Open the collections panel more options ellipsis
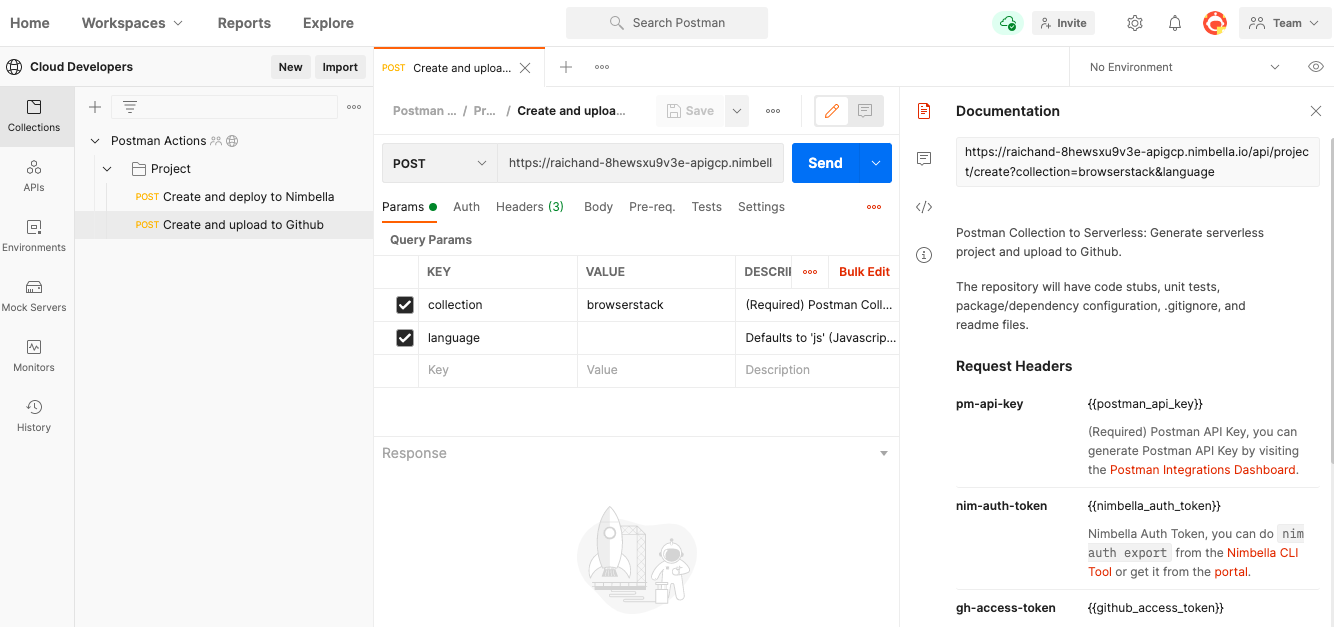 354,107
